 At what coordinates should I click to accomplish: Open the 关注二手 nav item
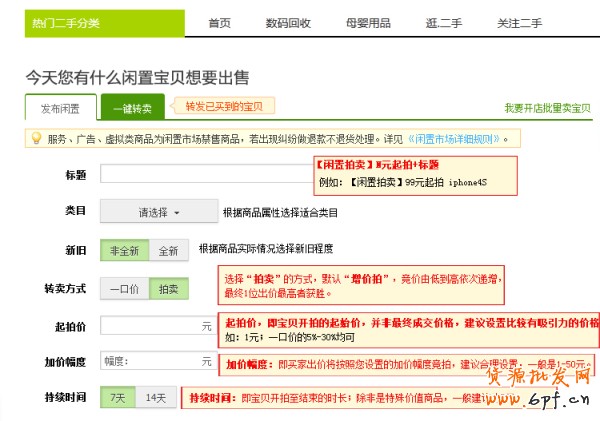coord(521,23)
